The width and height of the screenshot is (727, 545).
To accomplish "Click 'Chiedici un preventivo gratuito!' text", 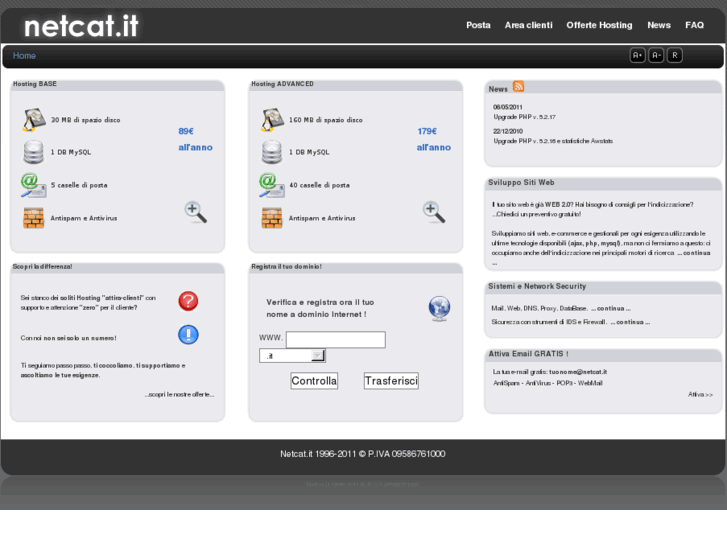I will click(538, 214).
